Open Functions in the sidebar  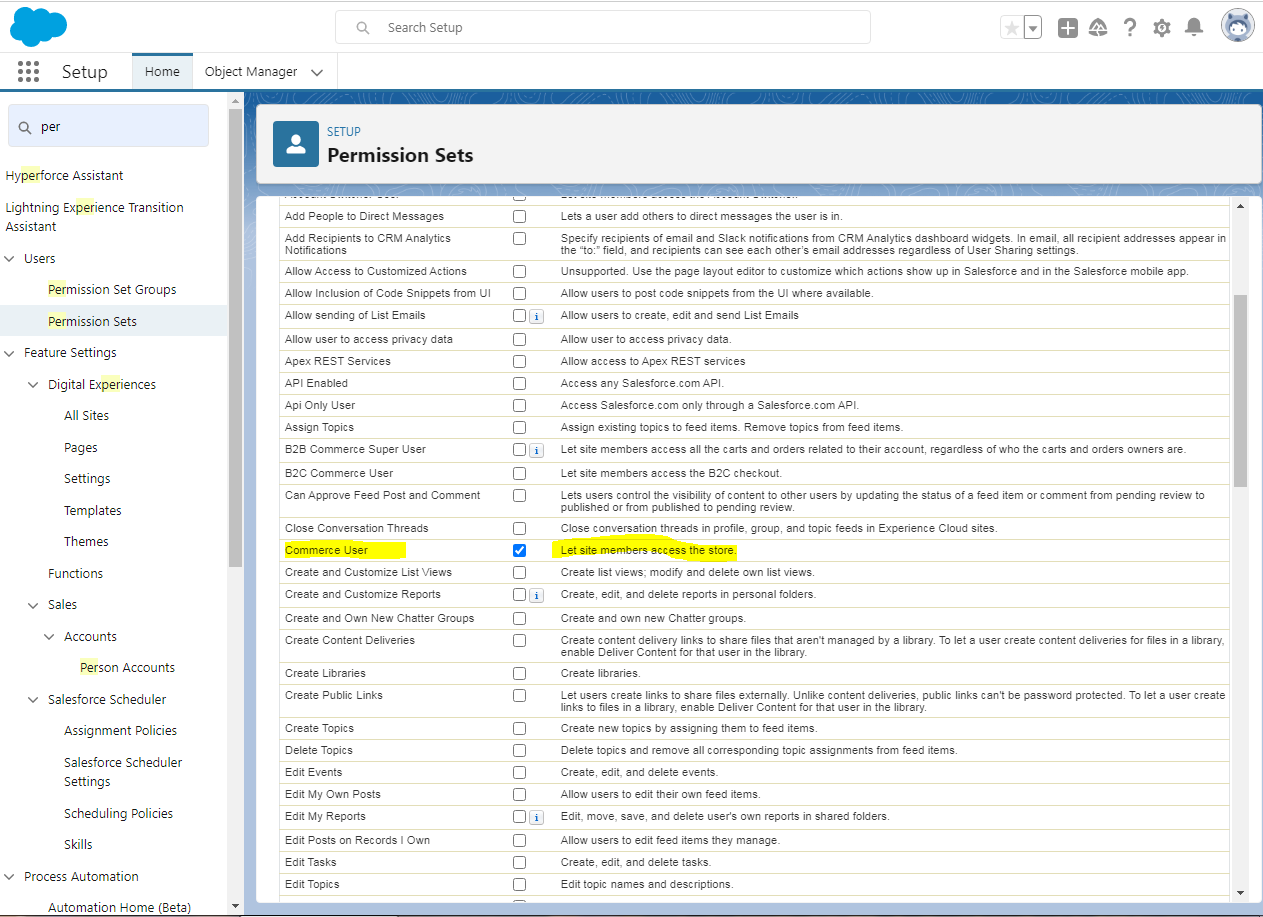tap(75, 573)
